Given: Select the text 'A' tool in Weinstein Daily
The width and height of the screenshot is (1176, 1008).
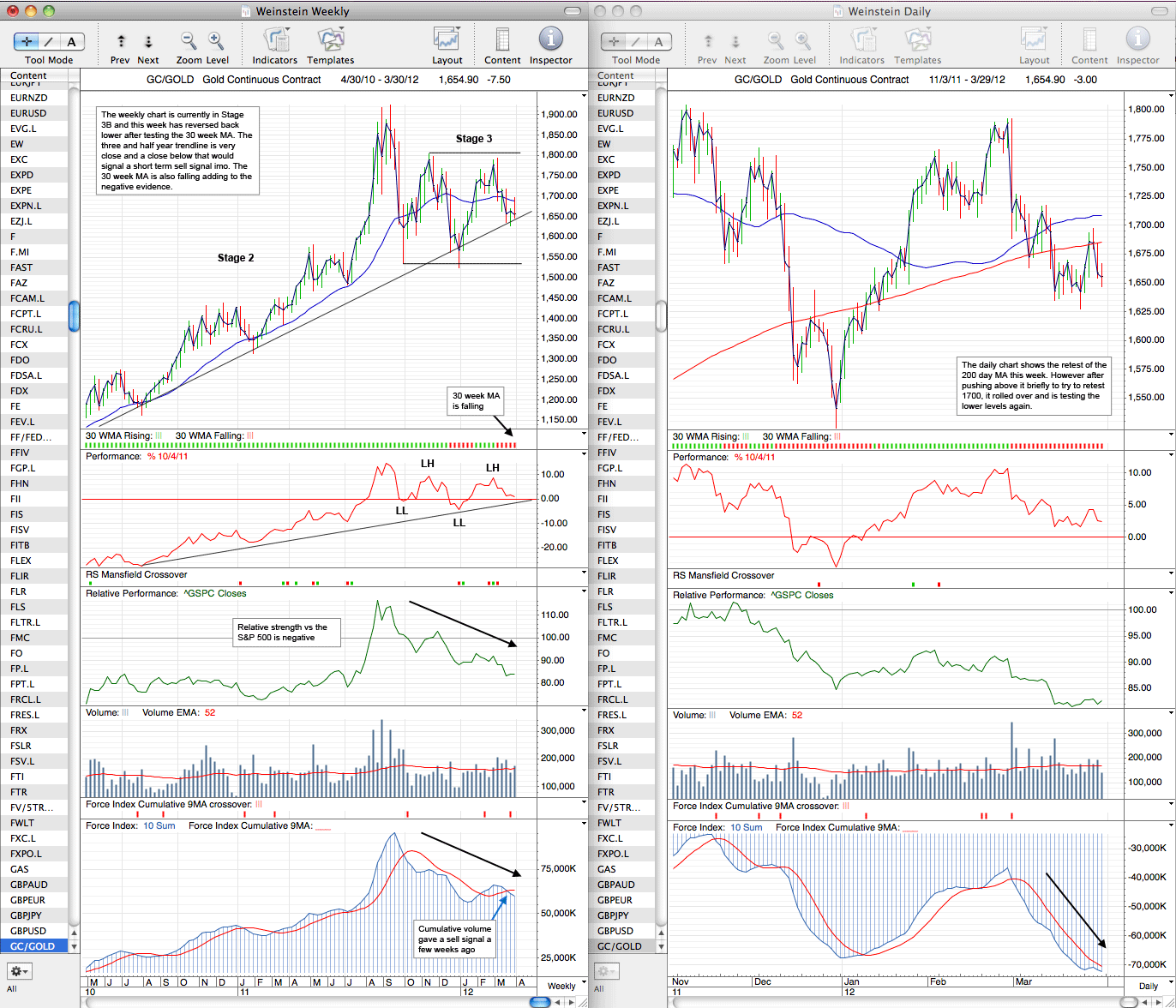Looking at the screenshot, I should click(x=658, y=41).
